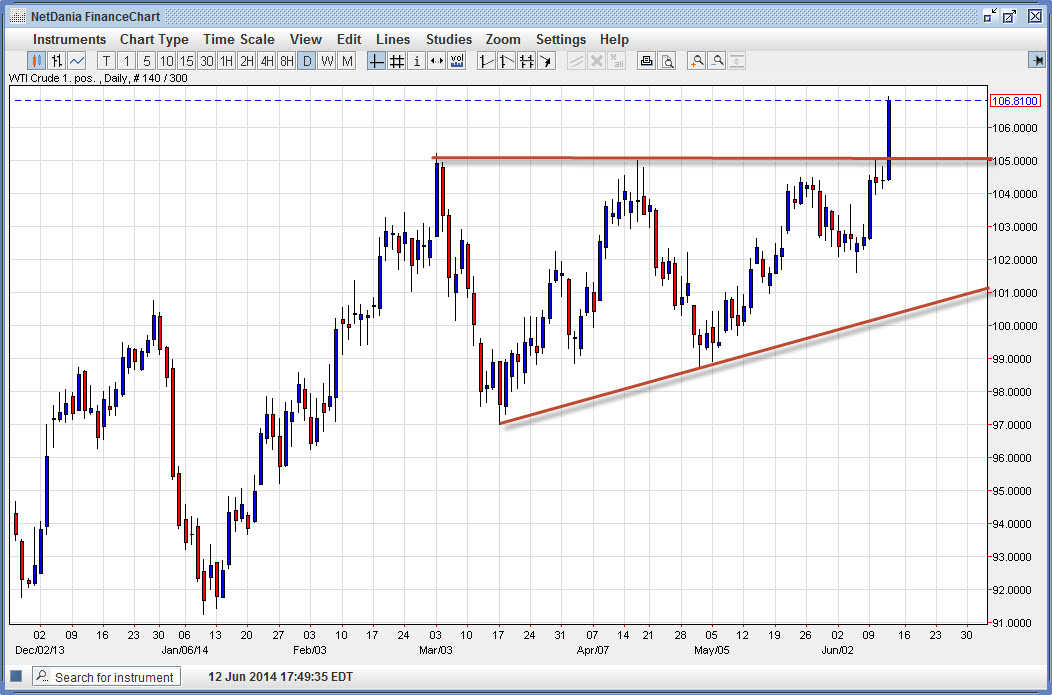Select the candlestick chart type icon
This screenshot has width=1052, height=695.
37,61
